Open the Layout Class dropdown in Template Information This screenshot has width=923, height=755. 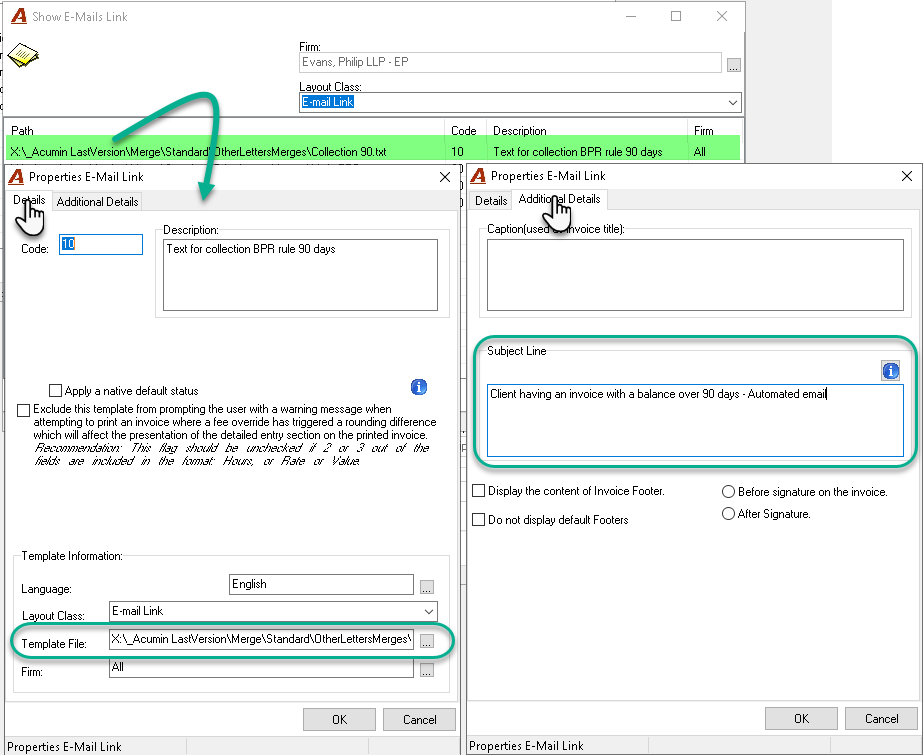429,611
